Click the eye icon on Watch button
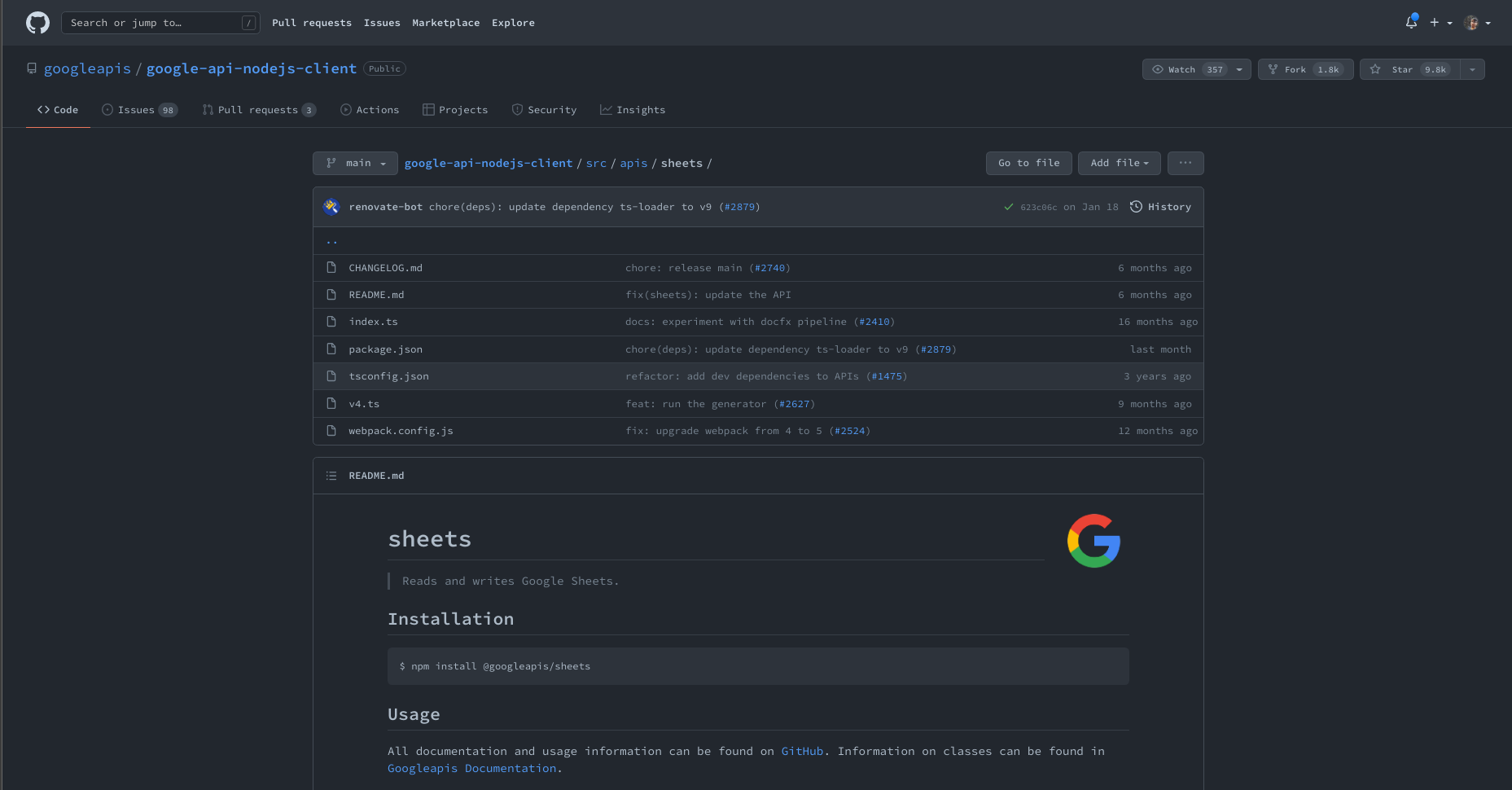 click(1158, 69)
